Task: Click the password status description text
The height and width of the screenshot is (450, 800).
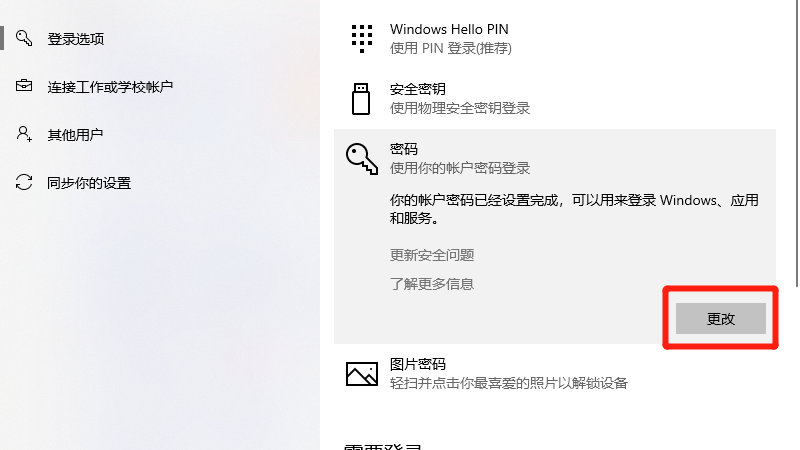Action: coord(574,208)
